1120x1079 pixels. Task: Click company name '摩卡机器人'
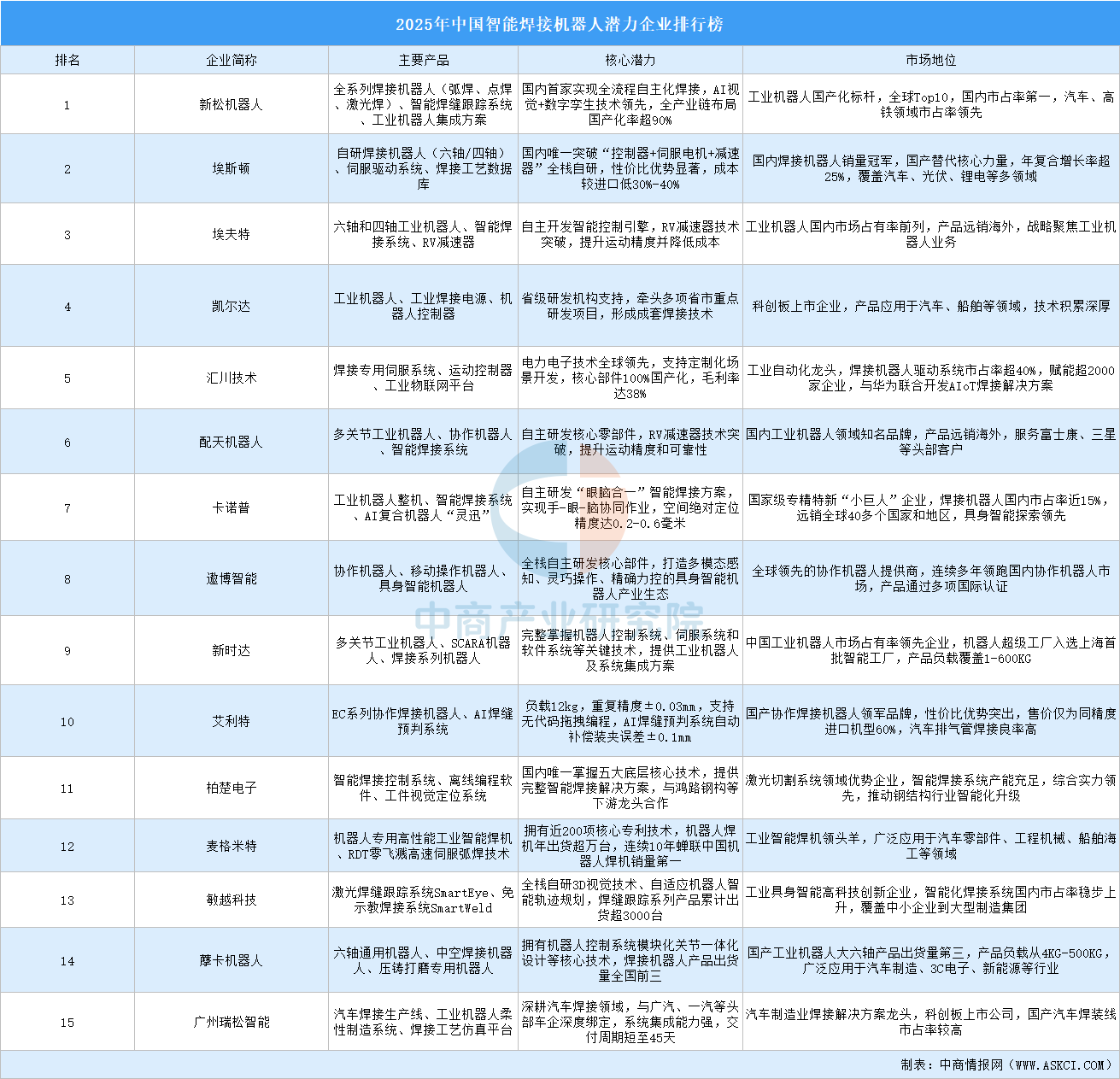point(232,960)
